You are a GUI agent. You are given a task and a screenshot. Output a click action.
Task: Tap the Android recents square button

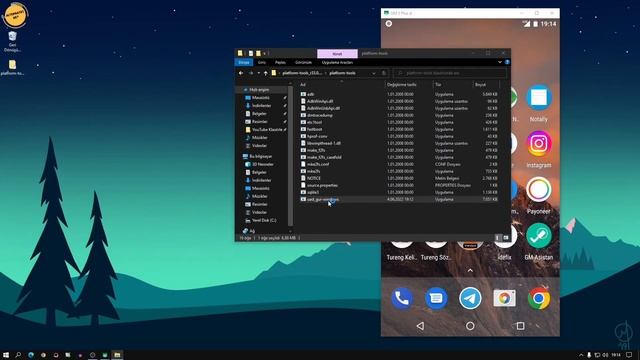(x=520, y=326)
